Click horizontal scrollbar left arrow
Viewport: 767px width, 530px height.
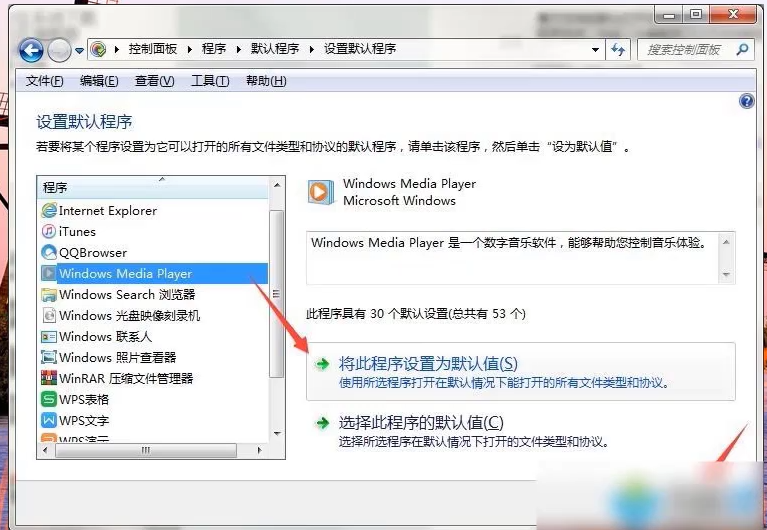[45, 450]
